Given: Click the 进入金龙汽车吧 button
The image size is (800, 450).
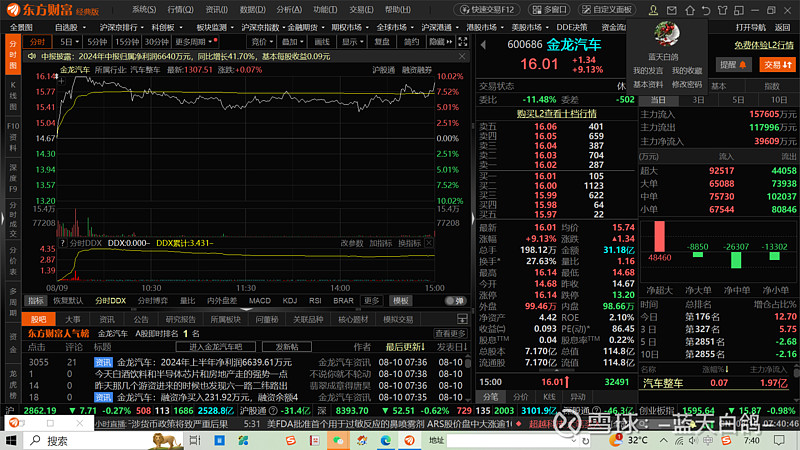Looking at the screenshot, I should [x=216, y=347].
